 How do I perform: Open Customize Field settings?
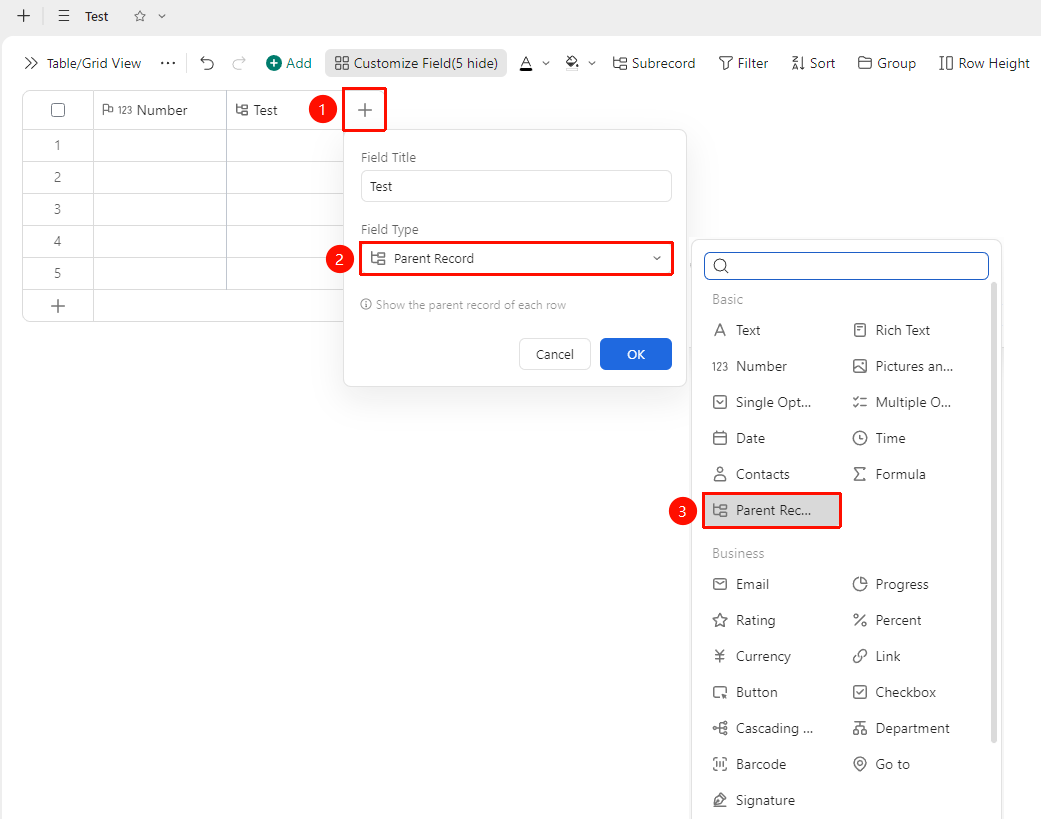(x=416, y=63)
